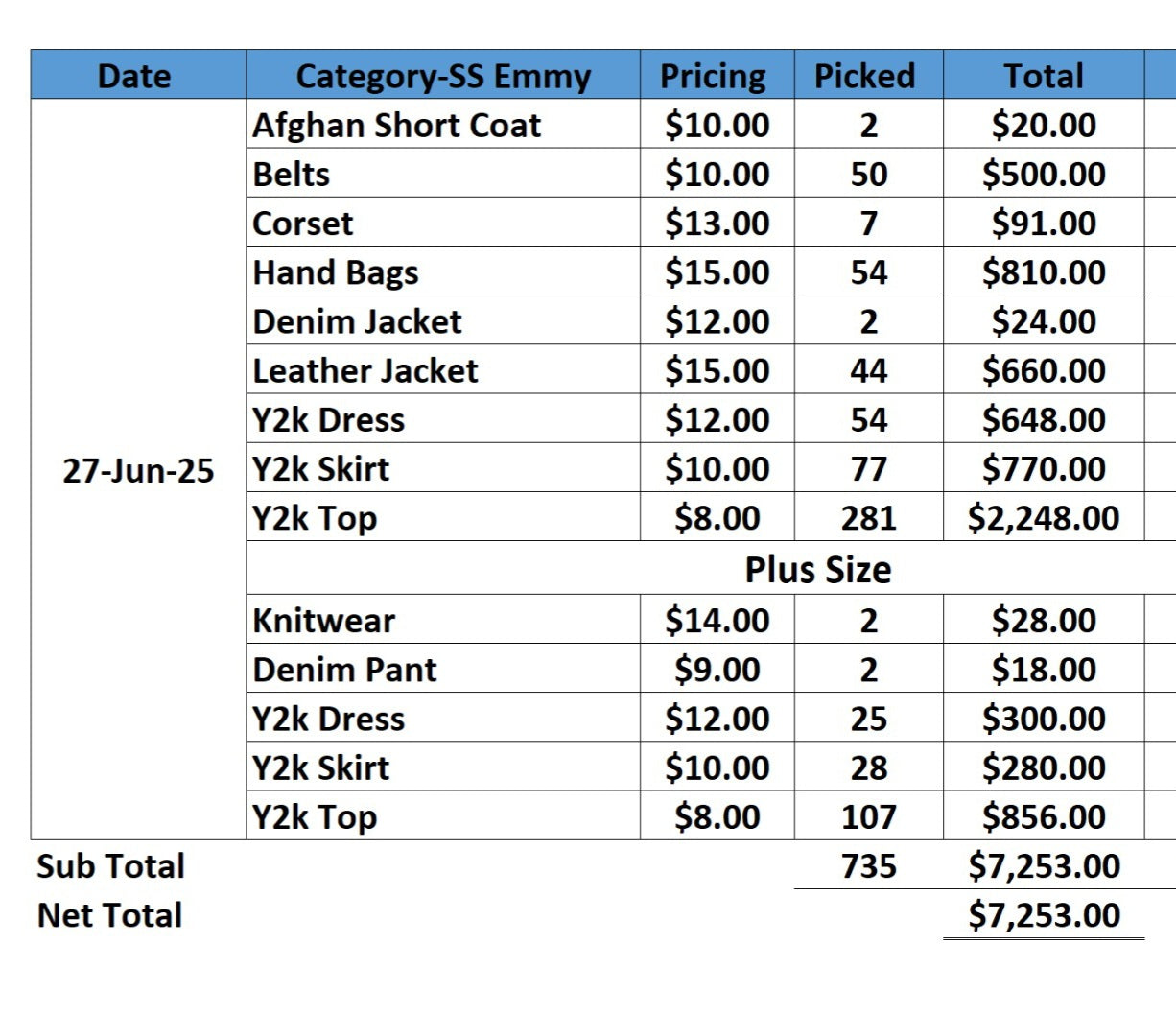This screenshot has height=1015, width=1176.
Task: Select the 27-Jun-25 date cell
Action: pyautogui.click(x=138, y=470)
